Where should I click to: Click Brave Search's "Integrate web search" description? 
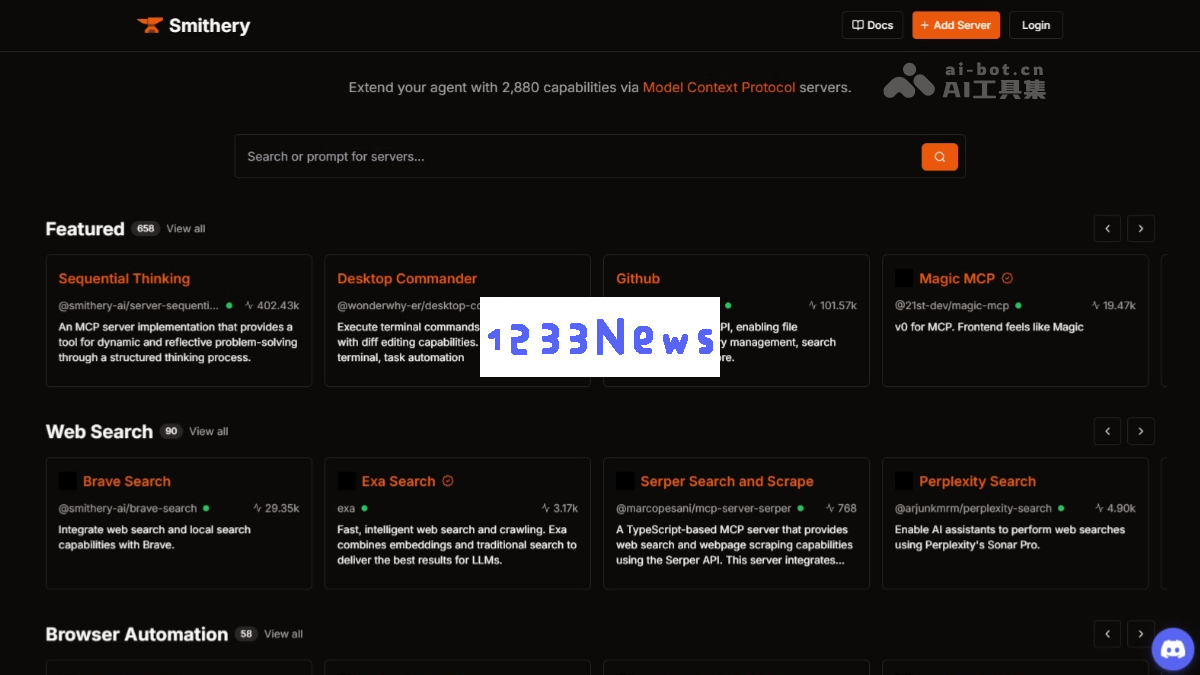tap(155, 537)
